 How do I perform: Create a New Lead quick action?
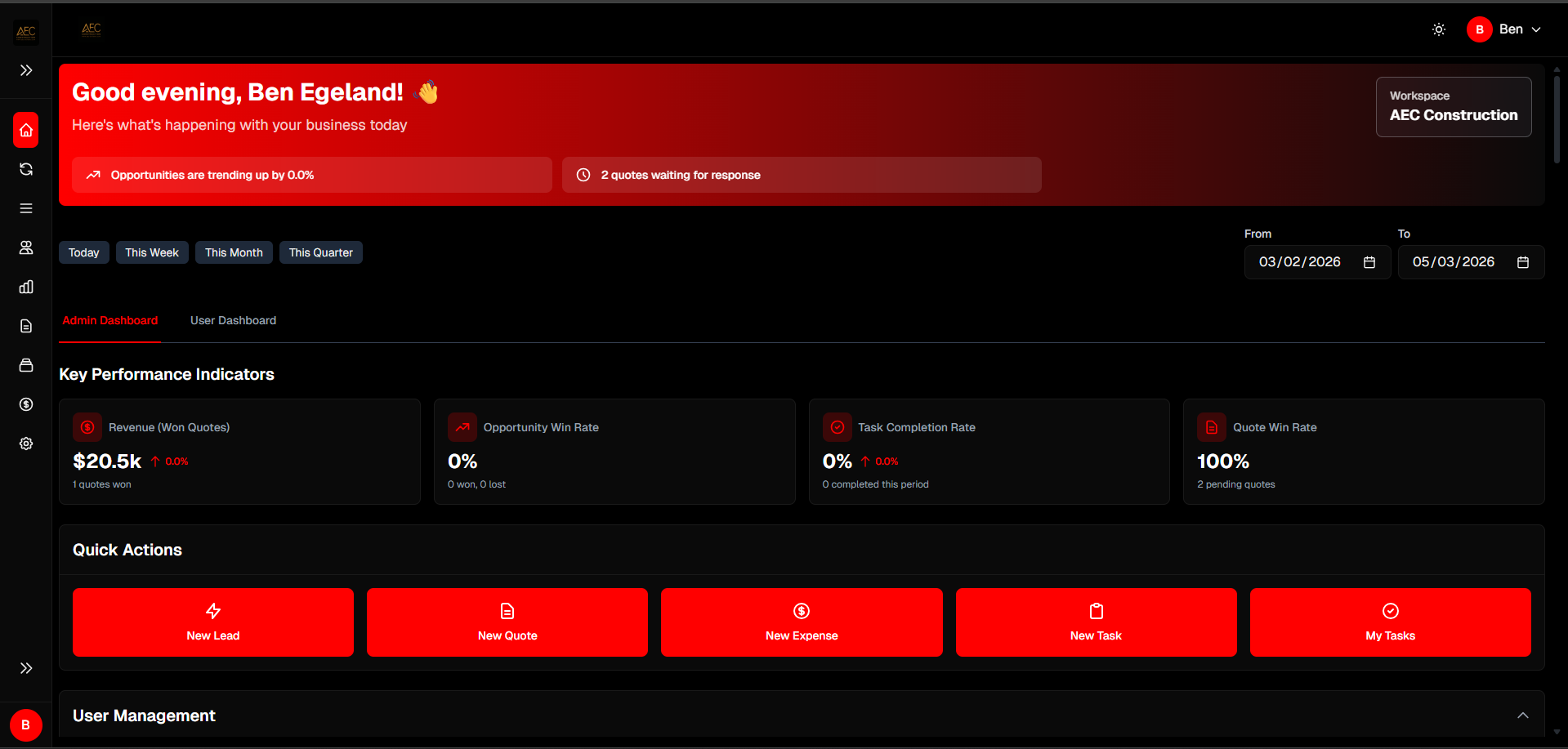213,622
